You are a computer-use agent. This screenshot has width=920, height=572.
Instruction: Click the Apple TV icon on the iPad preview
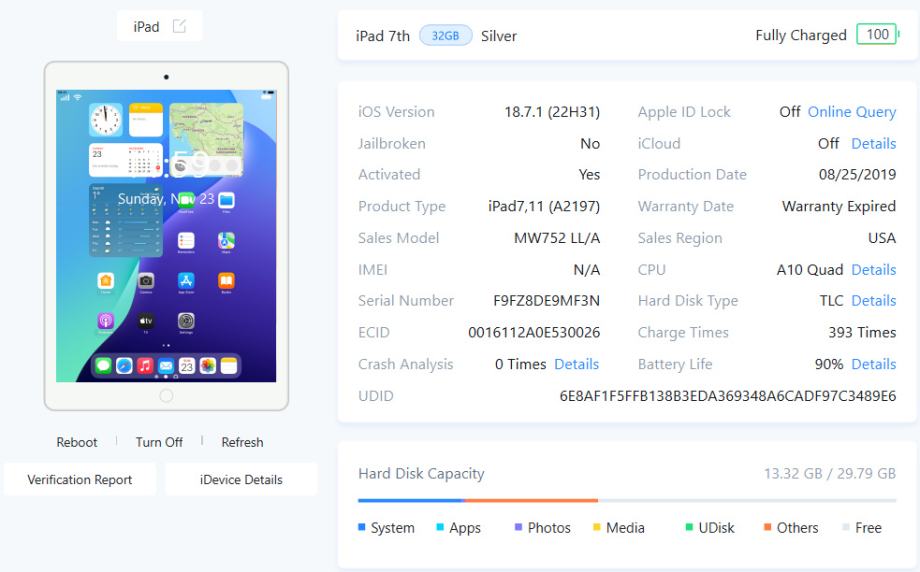pos(146,321)
